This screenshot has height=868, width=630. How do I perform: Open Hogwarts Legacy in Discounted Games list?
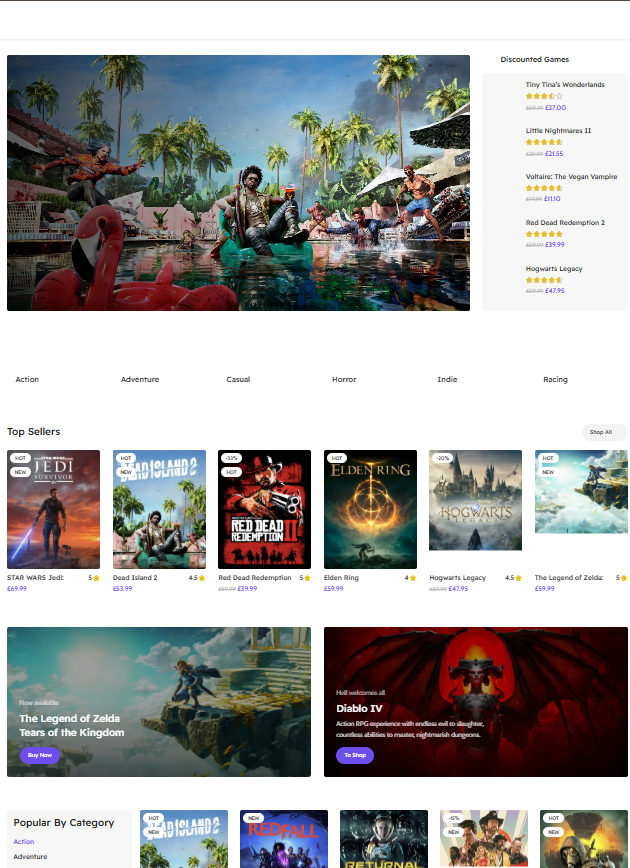point(554,268)
